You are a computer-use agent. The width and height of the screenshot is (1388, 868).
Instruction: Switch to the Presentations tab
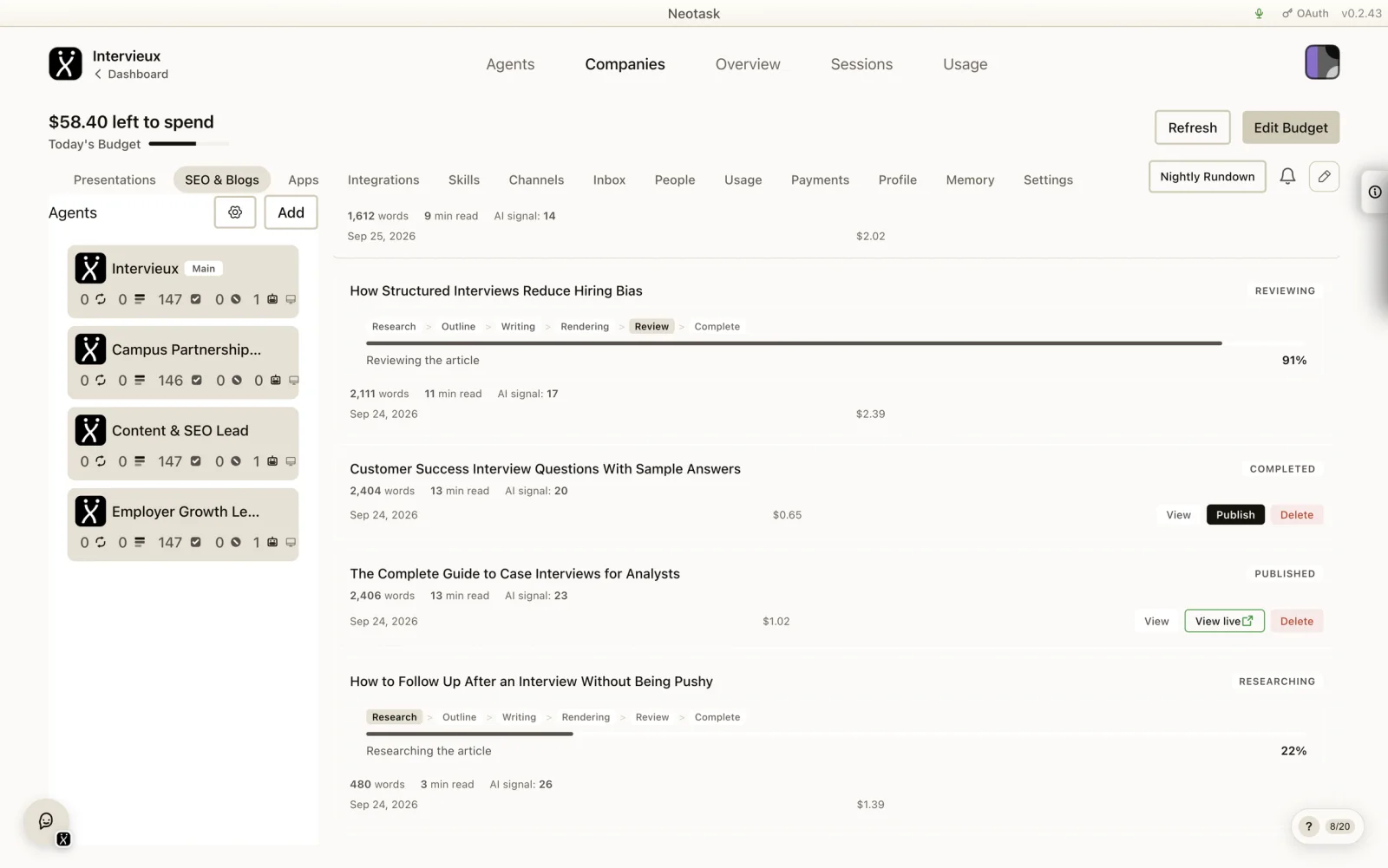(x=115, y=179)
